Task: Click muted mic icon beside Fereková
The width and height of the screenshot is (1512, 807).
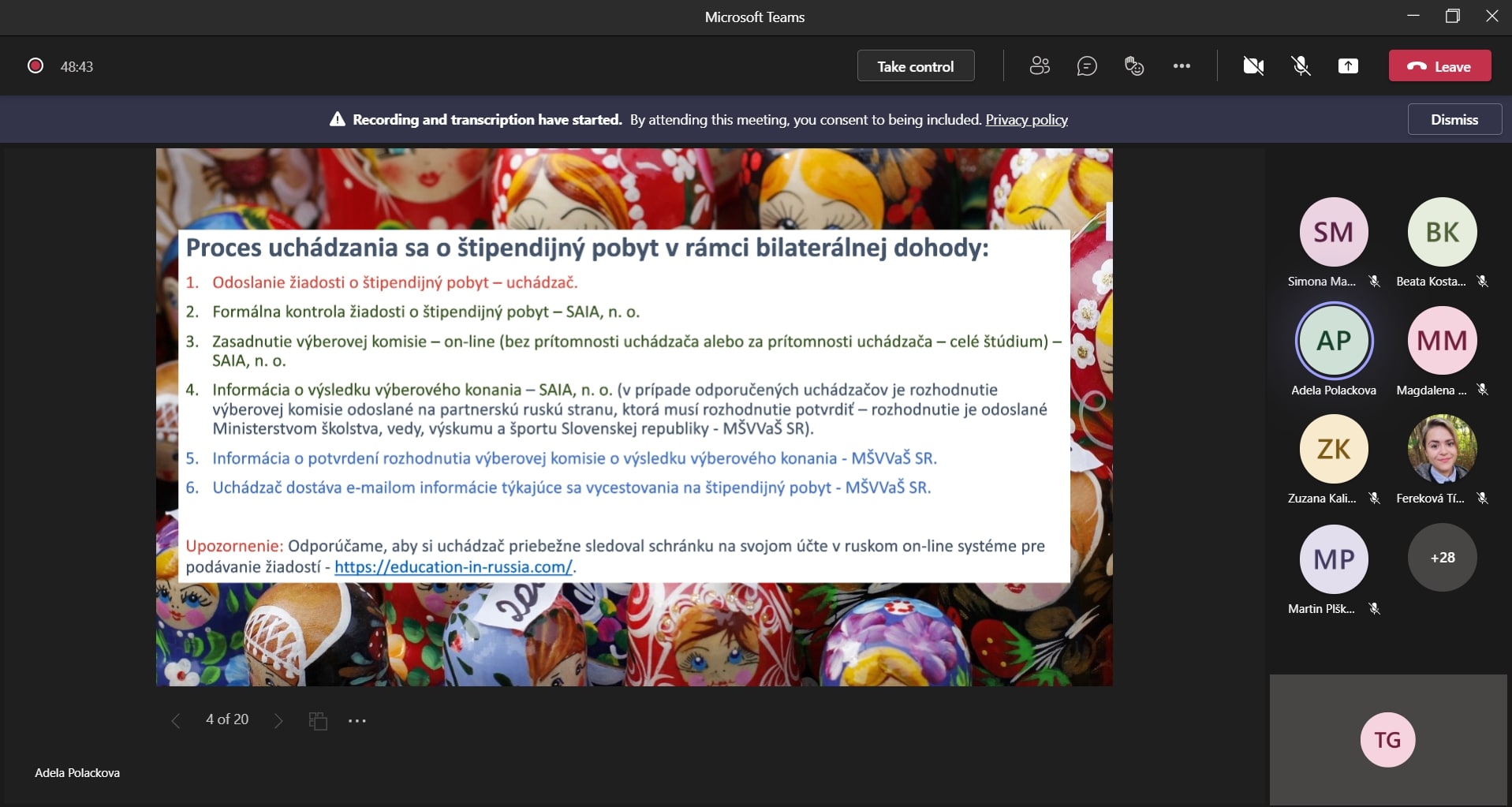Action: point(1483,499)
